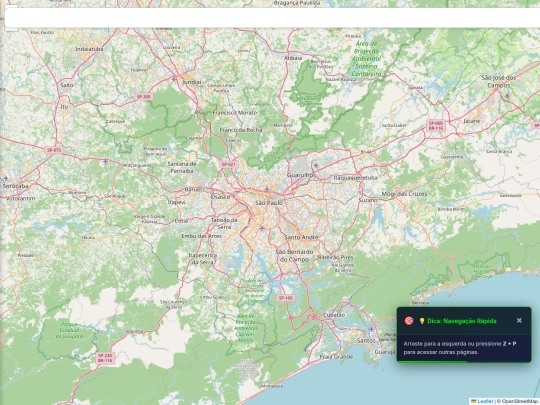Click the Suzano city label
540x405 pixels.
click(x=368, y=200)
